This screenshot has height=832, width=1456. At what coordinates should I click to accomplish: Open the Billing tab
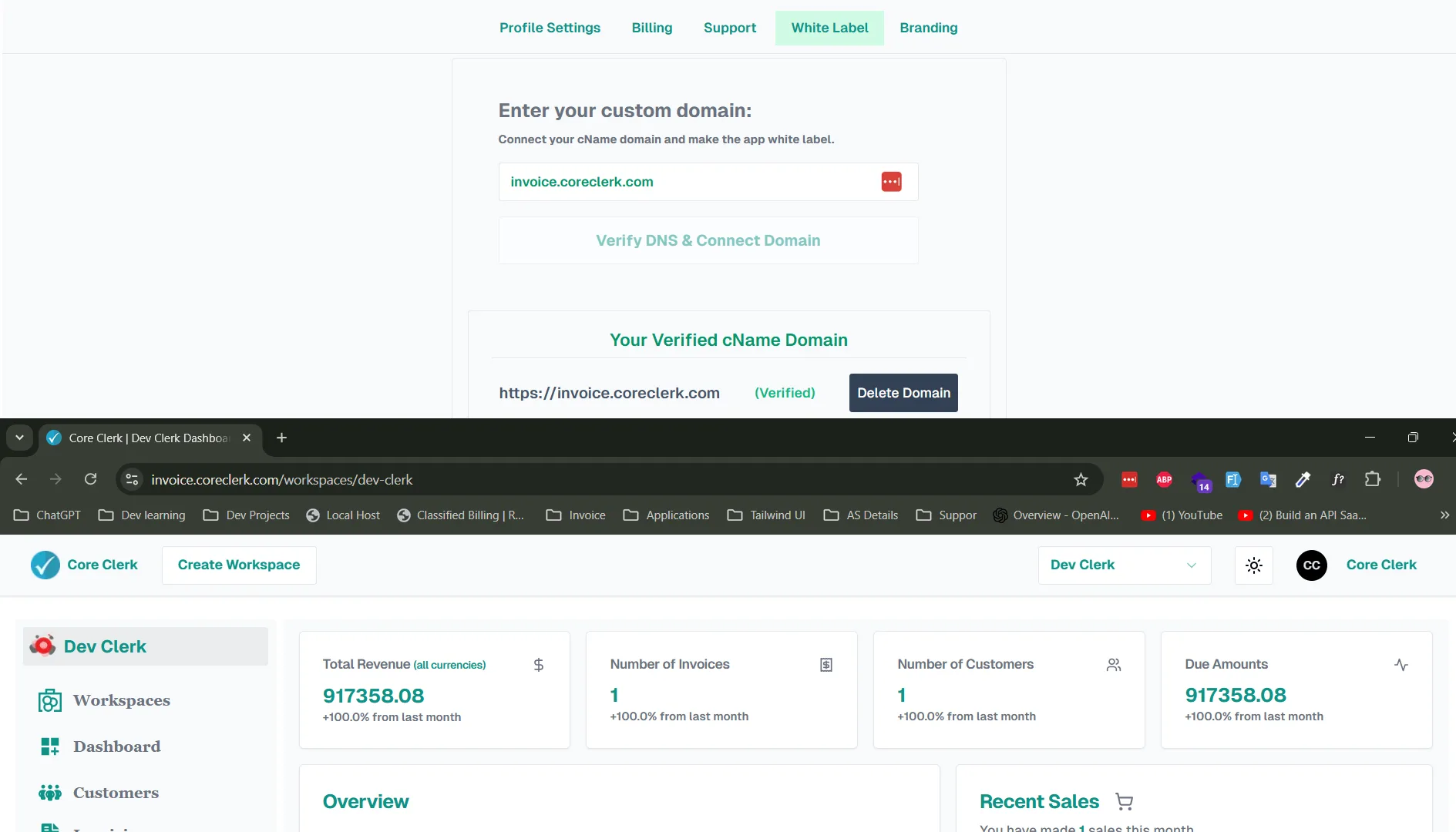pyautogui.click(x=652, y=28)
